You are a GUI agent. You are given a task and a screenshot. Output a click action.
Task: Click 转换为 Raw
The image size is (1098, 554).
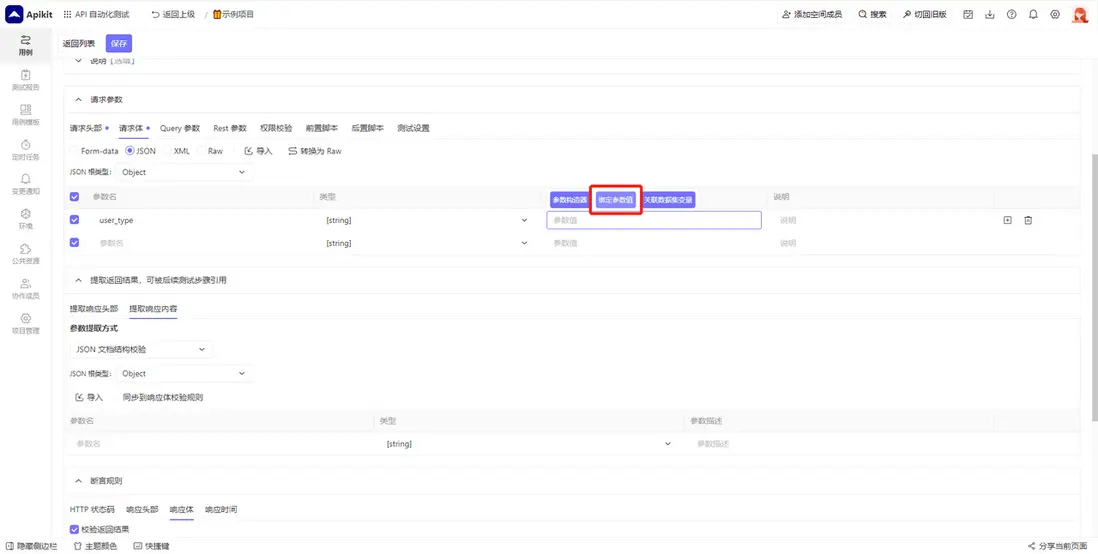(315, 151)
